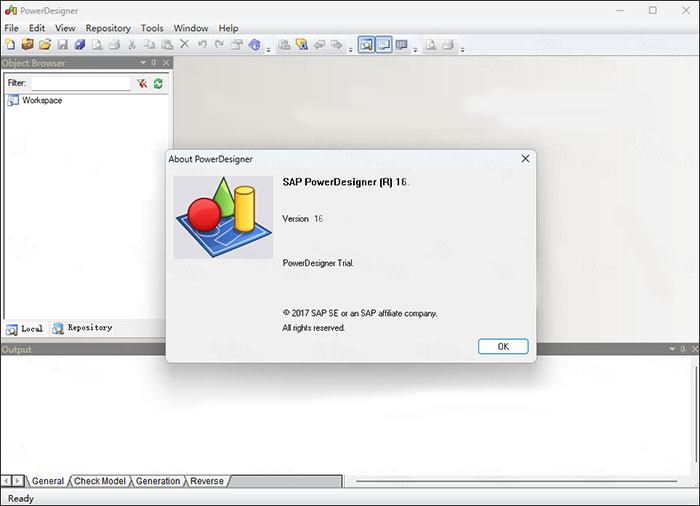700x506 pixels.
Task: Open the Tools menu
Action: [152, 28]
